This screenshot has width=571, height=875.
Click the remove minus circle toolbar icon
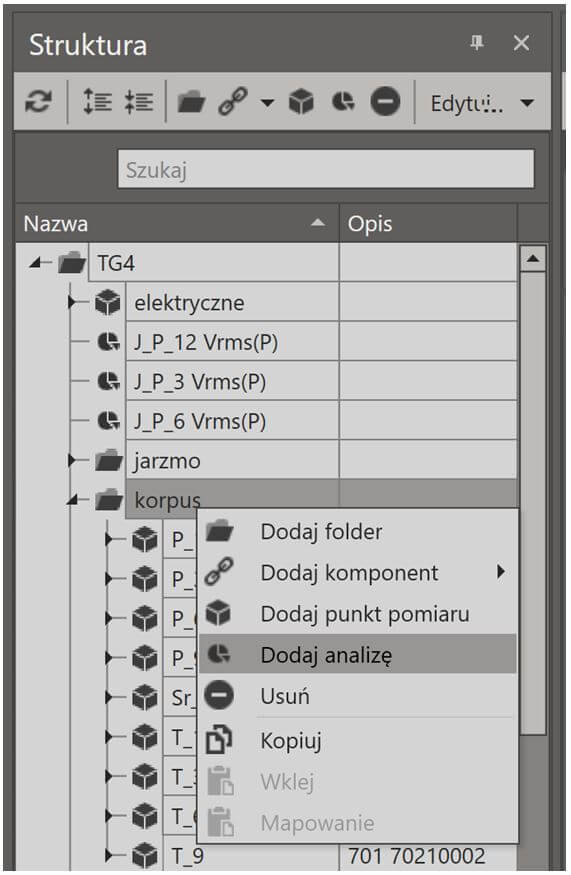(x=385, y=102)
